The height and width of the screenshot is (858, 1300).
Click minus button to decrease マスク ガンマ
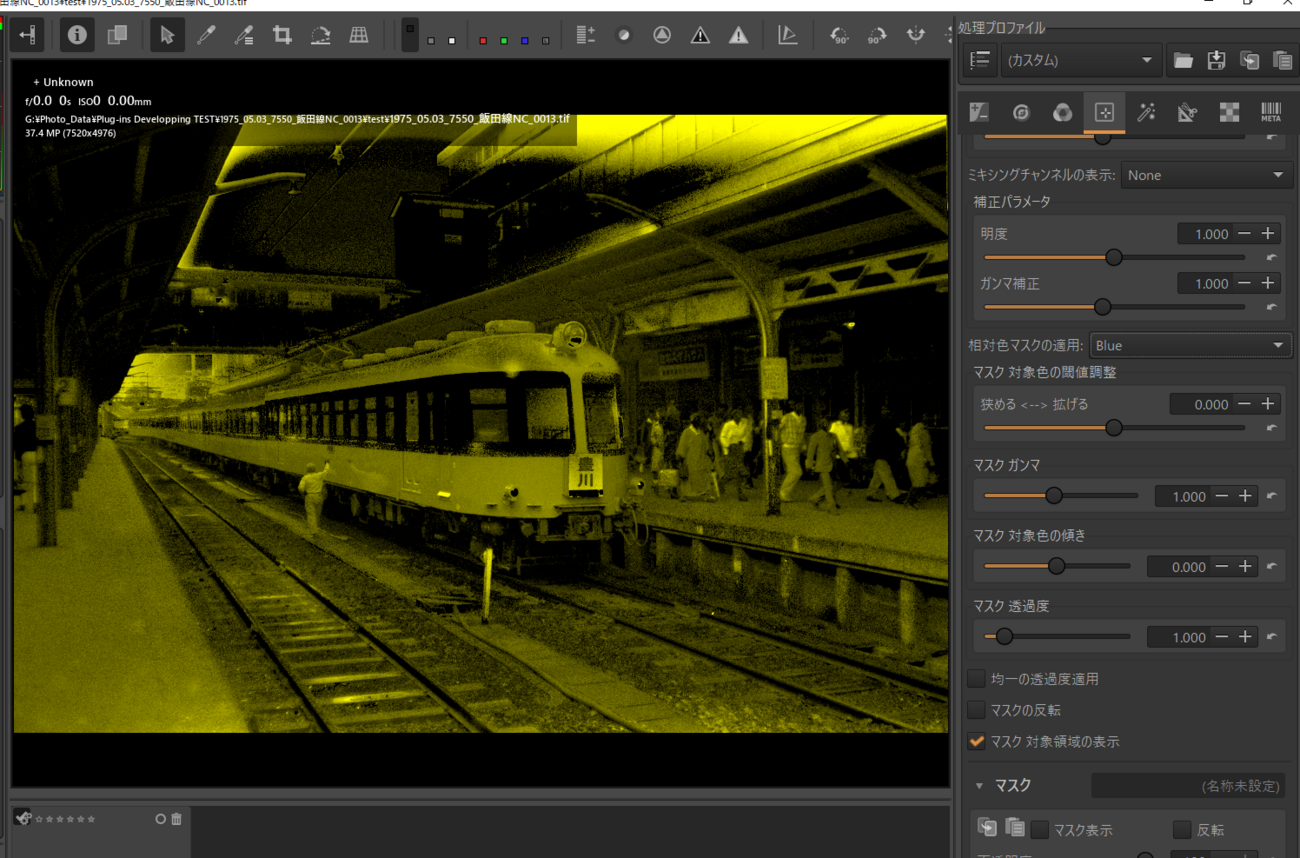tap(1222, 496)
